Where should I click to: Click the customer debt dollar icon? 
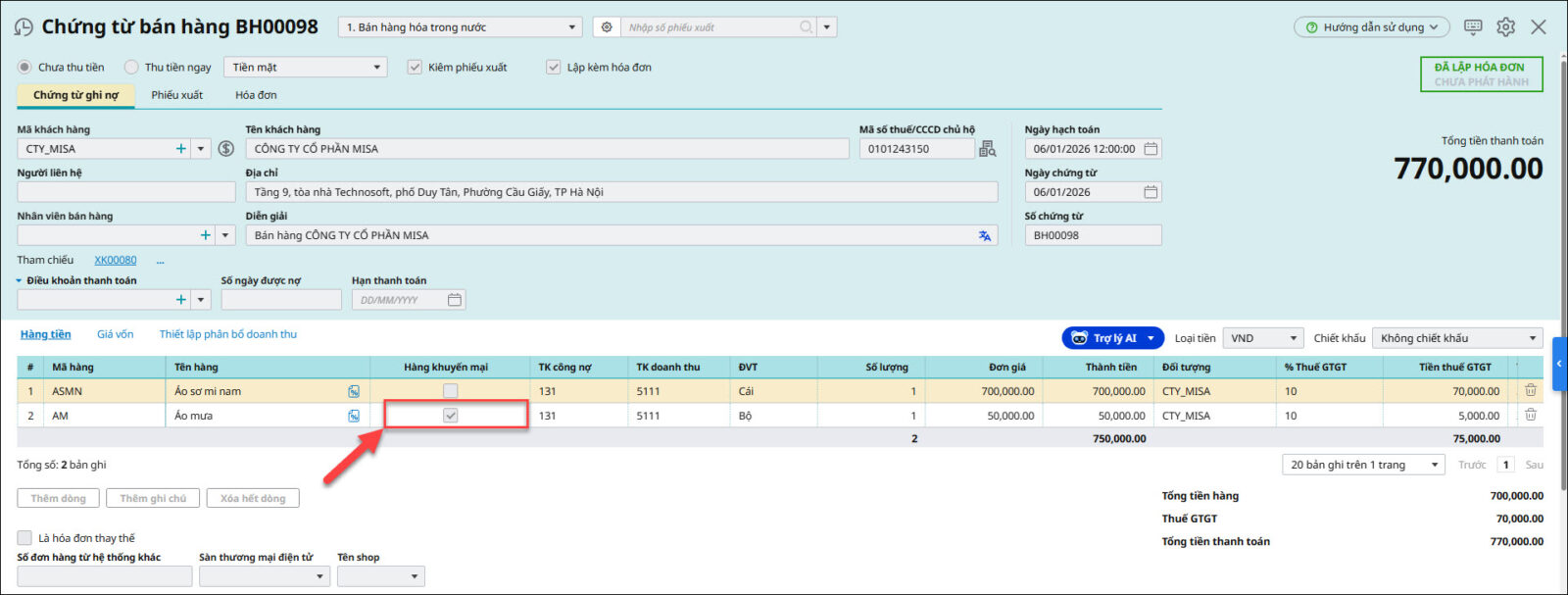(x=225, y=149)
